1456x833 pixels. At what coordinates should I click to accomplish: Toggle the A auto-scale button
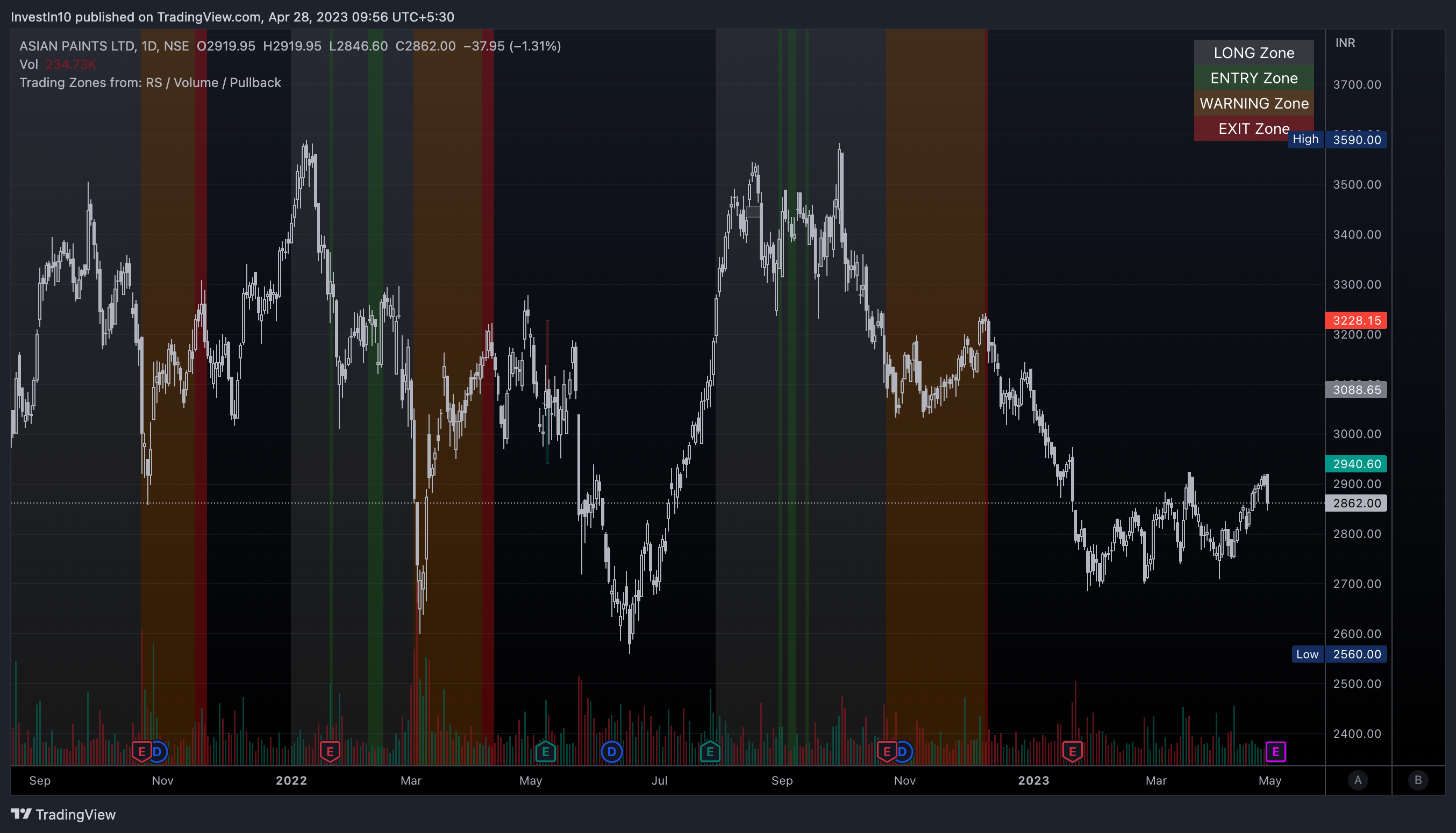click(1358, 780)
